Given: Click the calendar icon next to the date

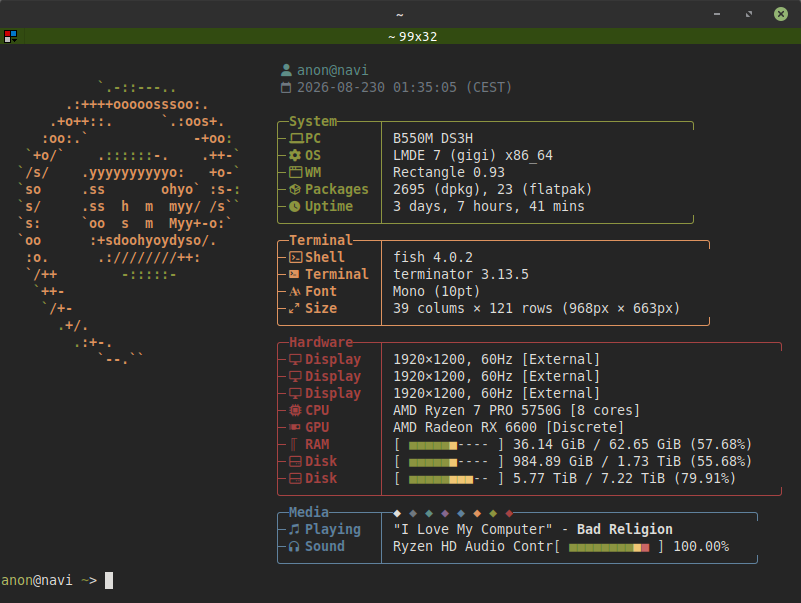Looking at the screenshot, I should click(286, 87).
